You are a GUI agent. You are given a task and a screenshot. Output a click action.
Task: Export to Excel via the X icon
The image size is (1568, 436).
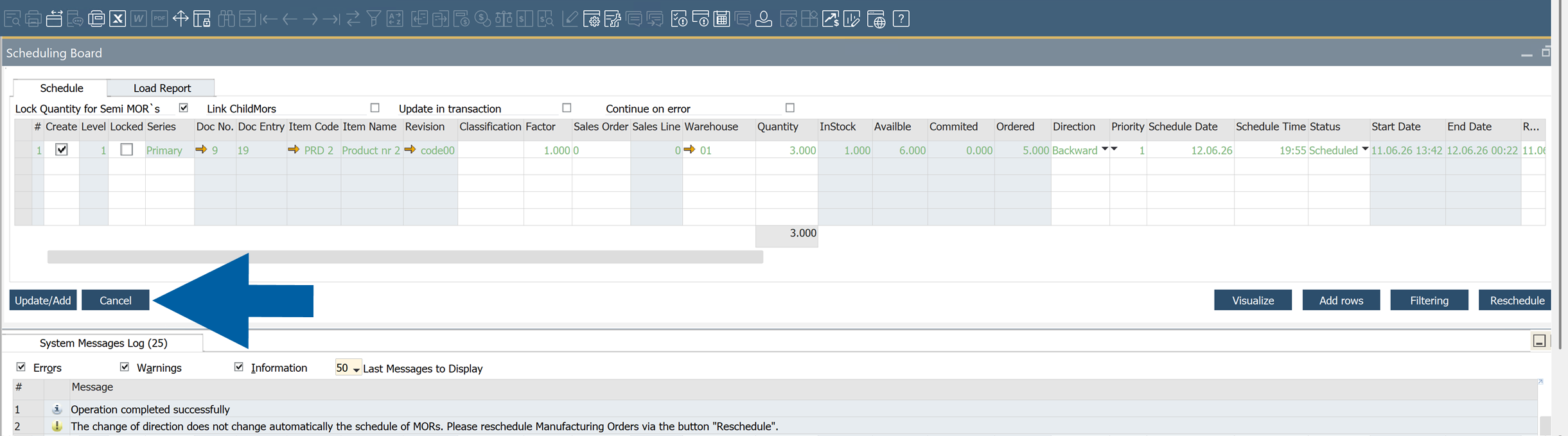pyautogui.click(x=118, y=19)
